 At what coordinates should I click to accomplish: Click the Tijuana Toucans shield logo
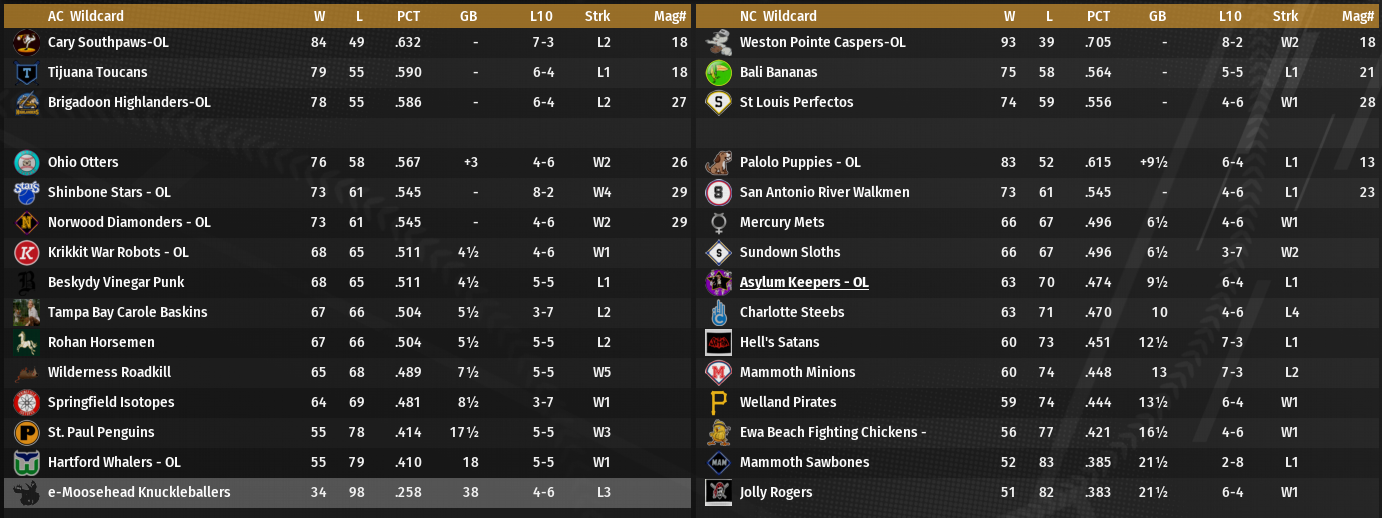(x=27, y=72)
